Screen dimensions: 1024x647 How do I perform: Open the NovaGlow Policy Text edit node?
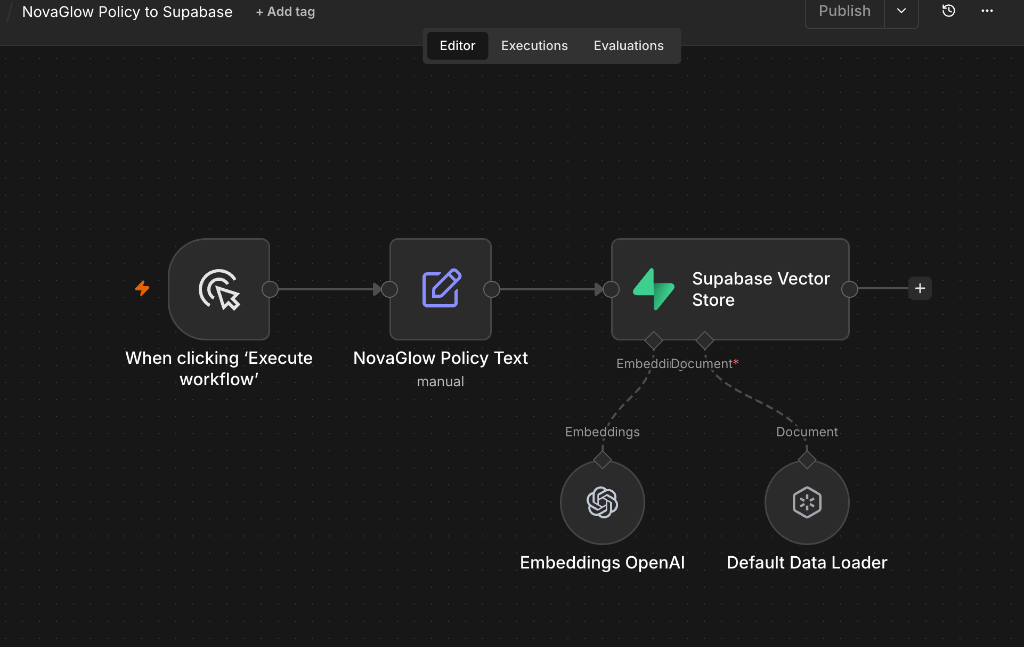click(441, 289)
